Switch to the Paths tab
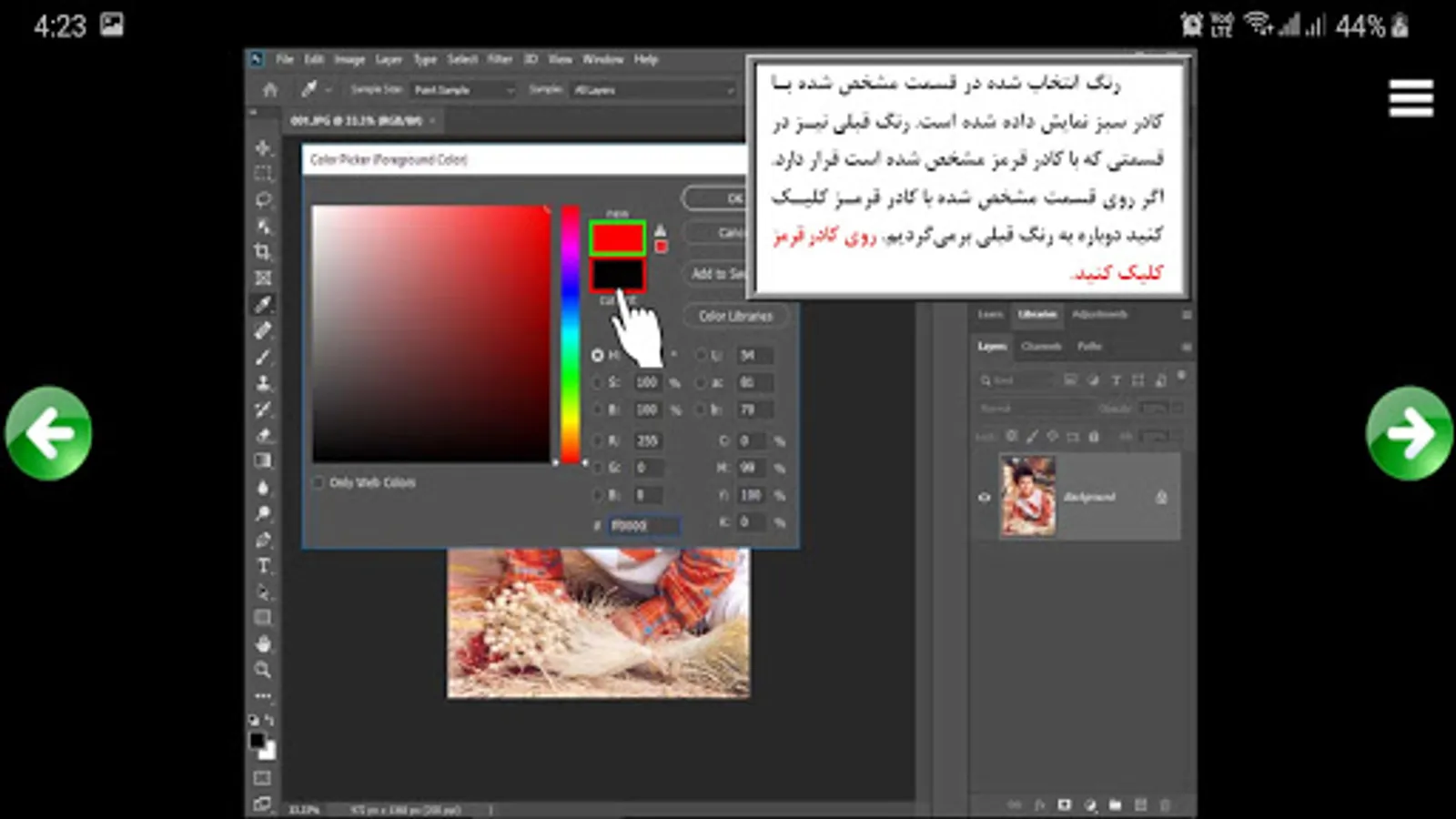1456x819 pixels. point(1089,347)
